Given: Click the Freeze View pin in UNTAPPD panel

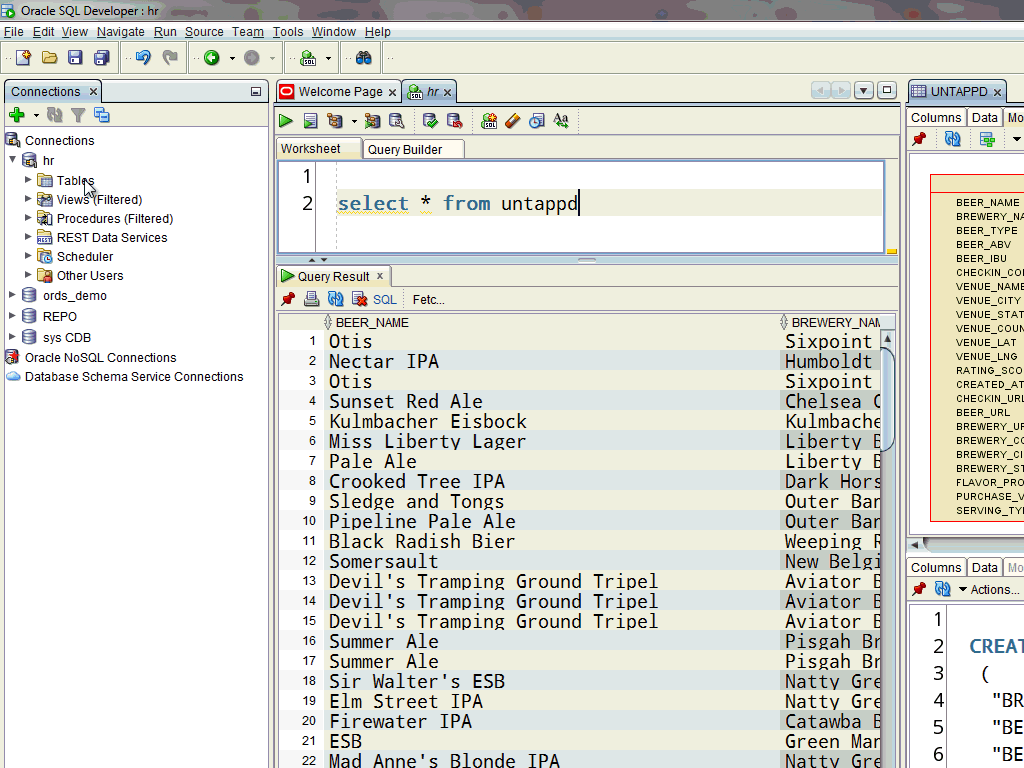Looking at the screenshot, I should pos(920,139).
